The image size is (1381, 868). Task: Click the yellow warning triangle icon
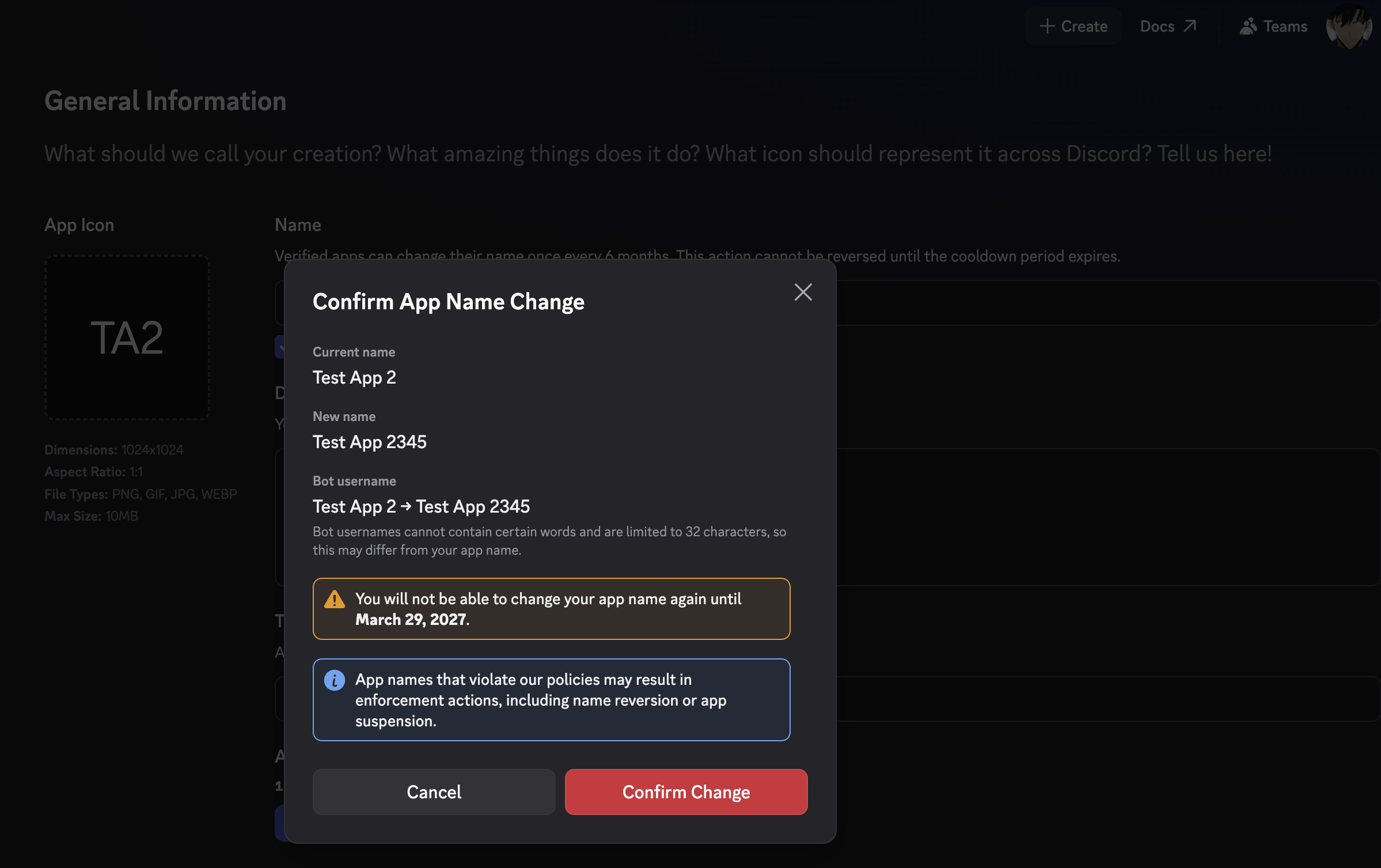(x=335, y=600)
